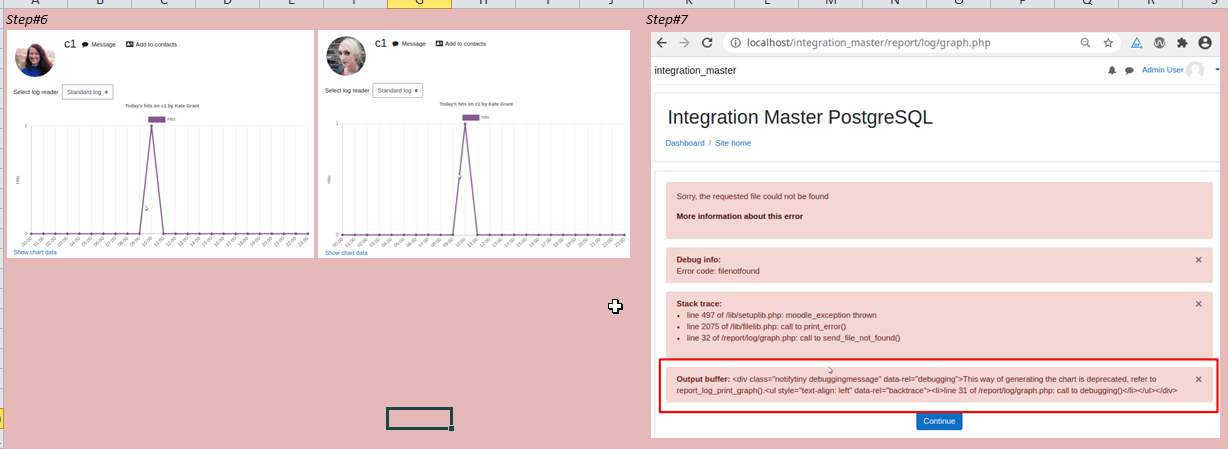This screenshot has height=449, width=1228.
Task: Open the Site home breadcrumb link
Action: pyautogui.click(x=733, y=143)
